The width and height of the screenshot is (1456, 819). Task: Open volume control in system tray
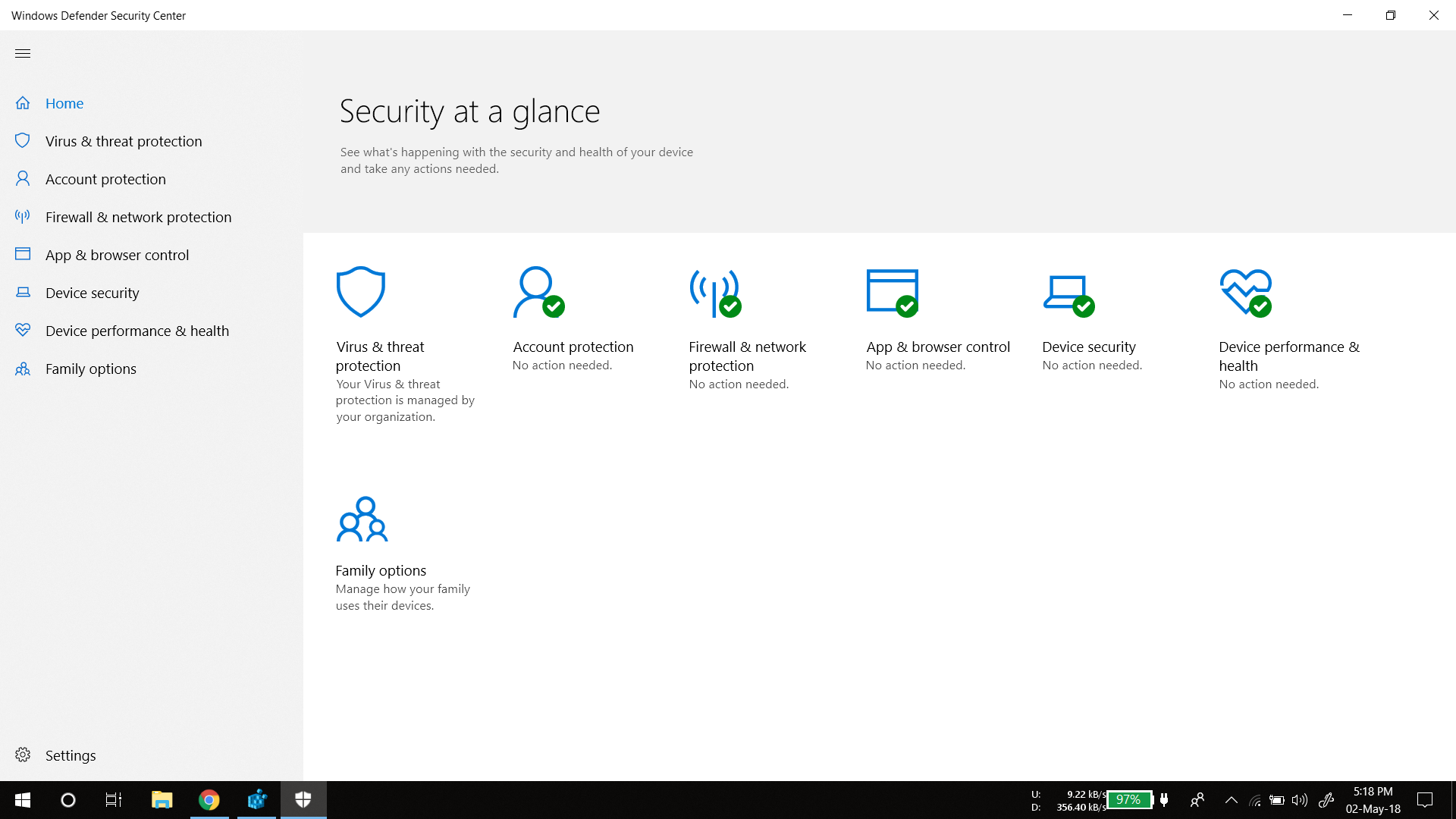coord(1300,800)
